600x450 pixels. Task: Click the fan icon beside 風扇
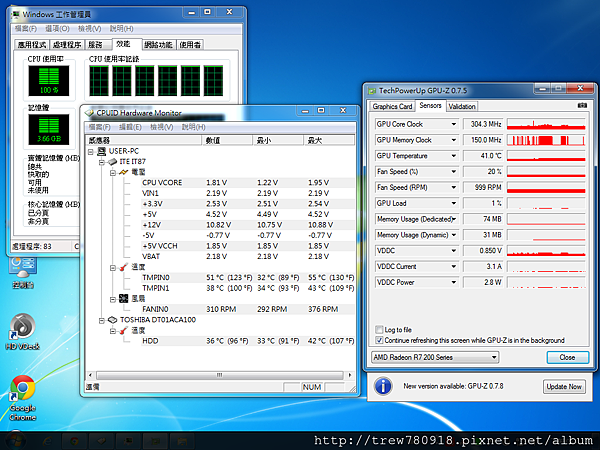click(123, 298)
